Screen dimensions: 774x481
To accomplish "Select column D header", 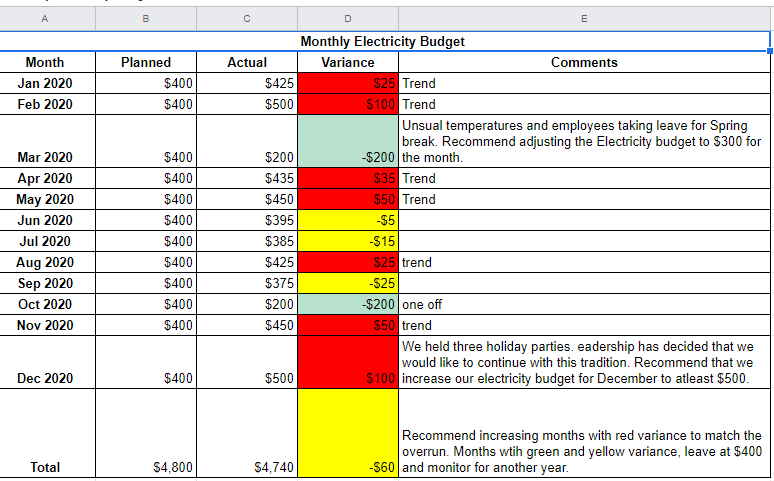I will point(348,19).
